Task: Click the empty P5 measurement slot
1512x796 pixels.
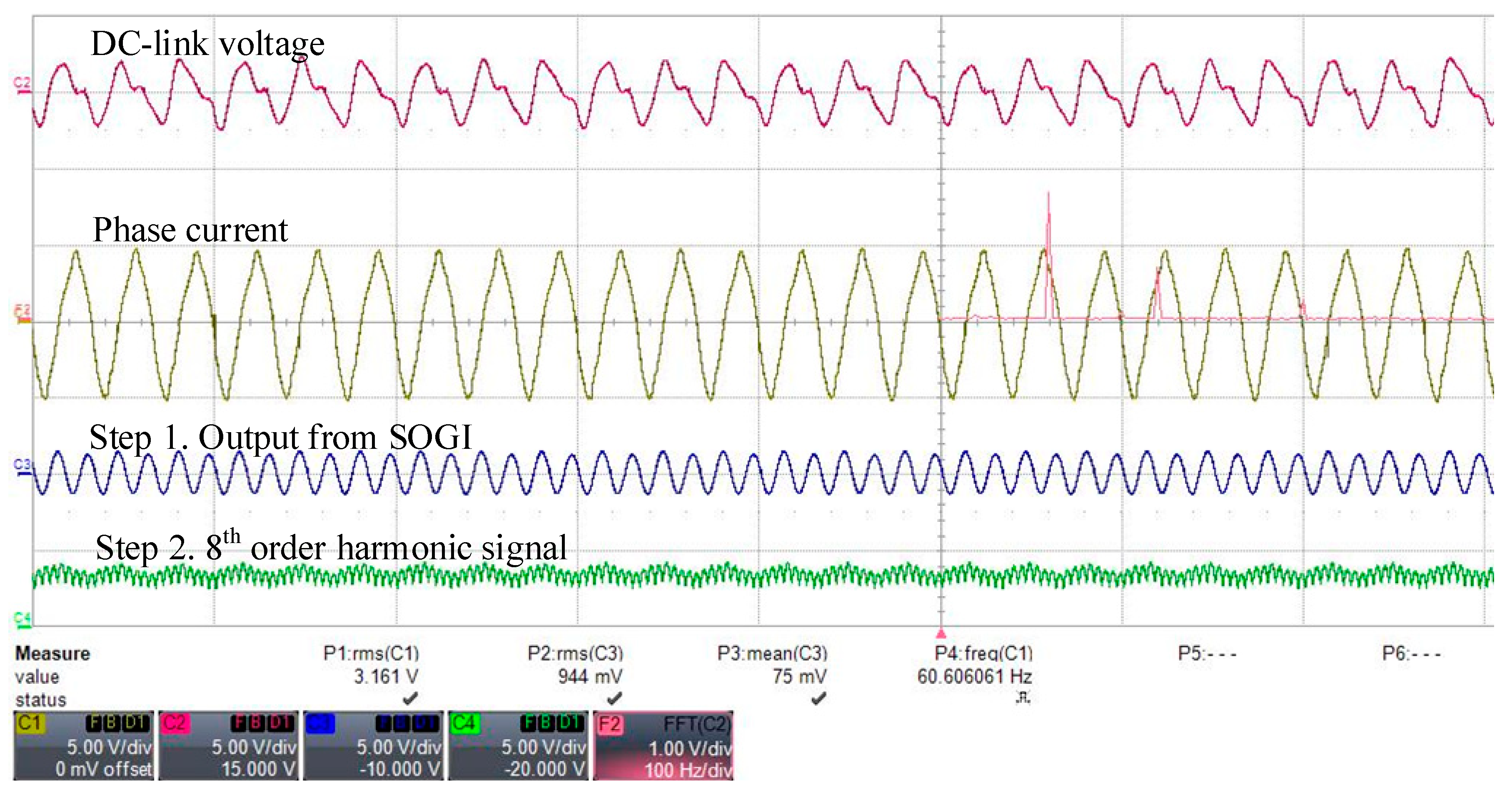Action: coord(1207,654)
